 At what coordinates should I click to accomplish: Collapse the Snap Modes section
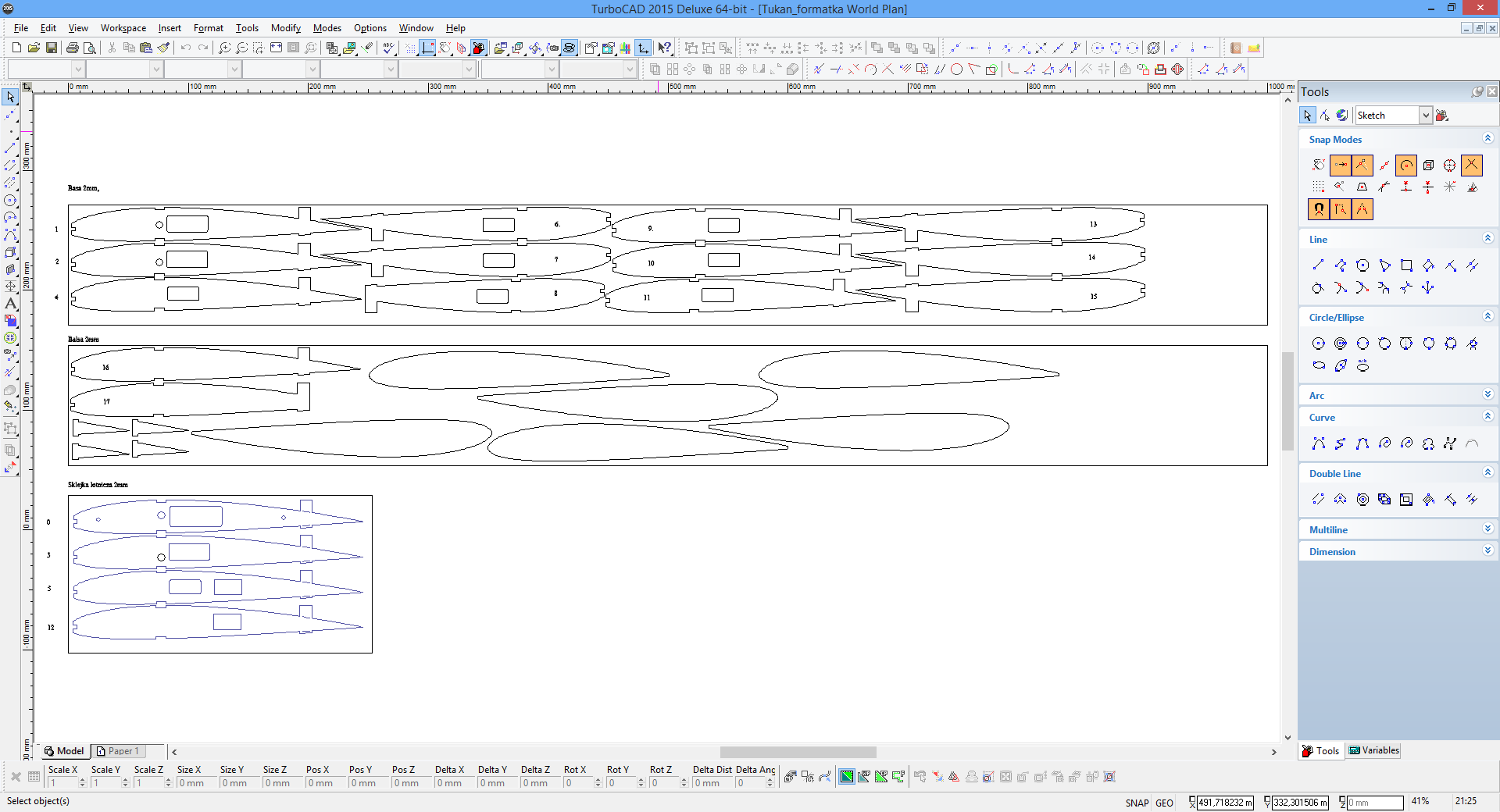1487,139
